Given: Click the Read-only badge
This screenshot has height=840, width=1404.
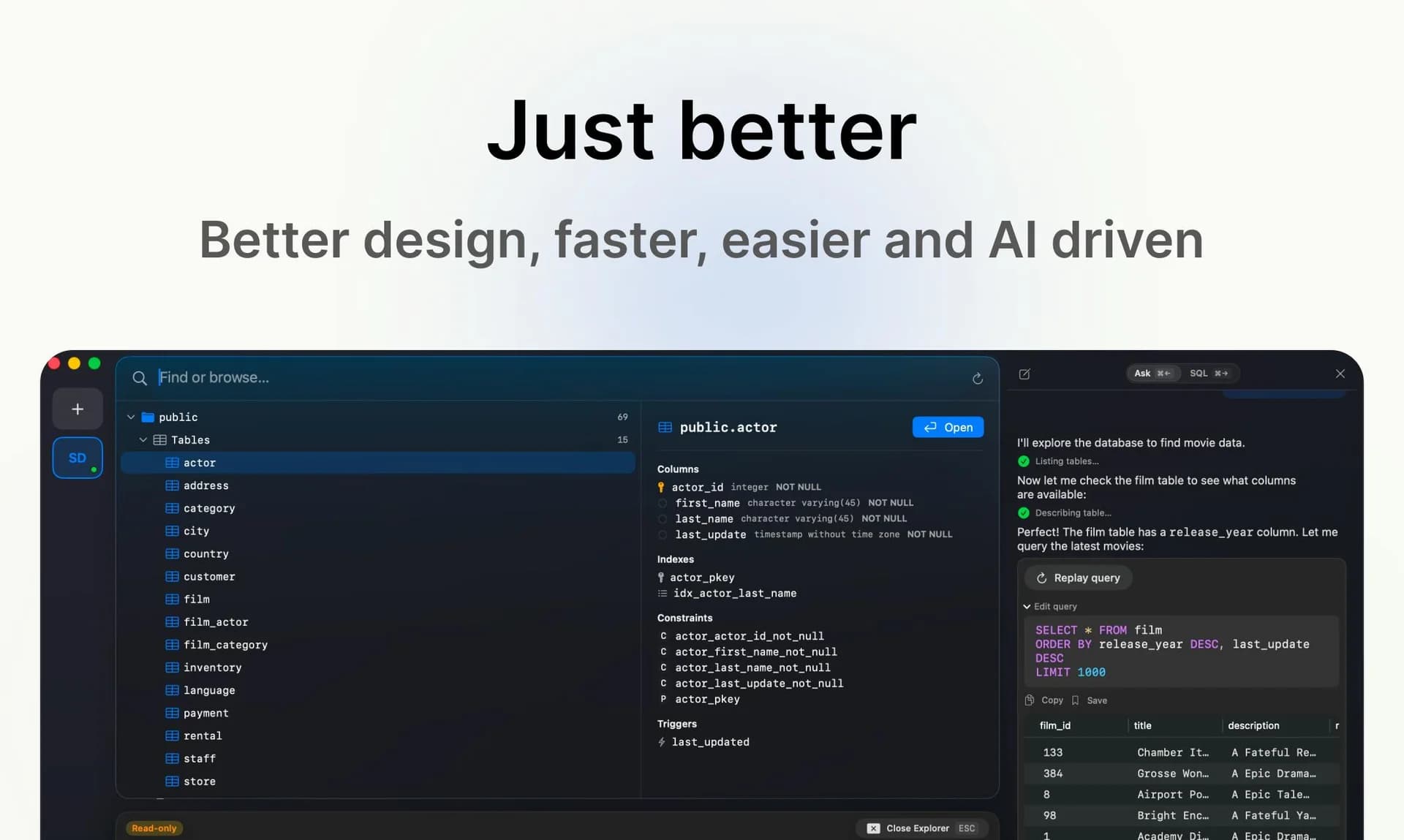Looking at the screenshot, I should (x=154, y=828).
